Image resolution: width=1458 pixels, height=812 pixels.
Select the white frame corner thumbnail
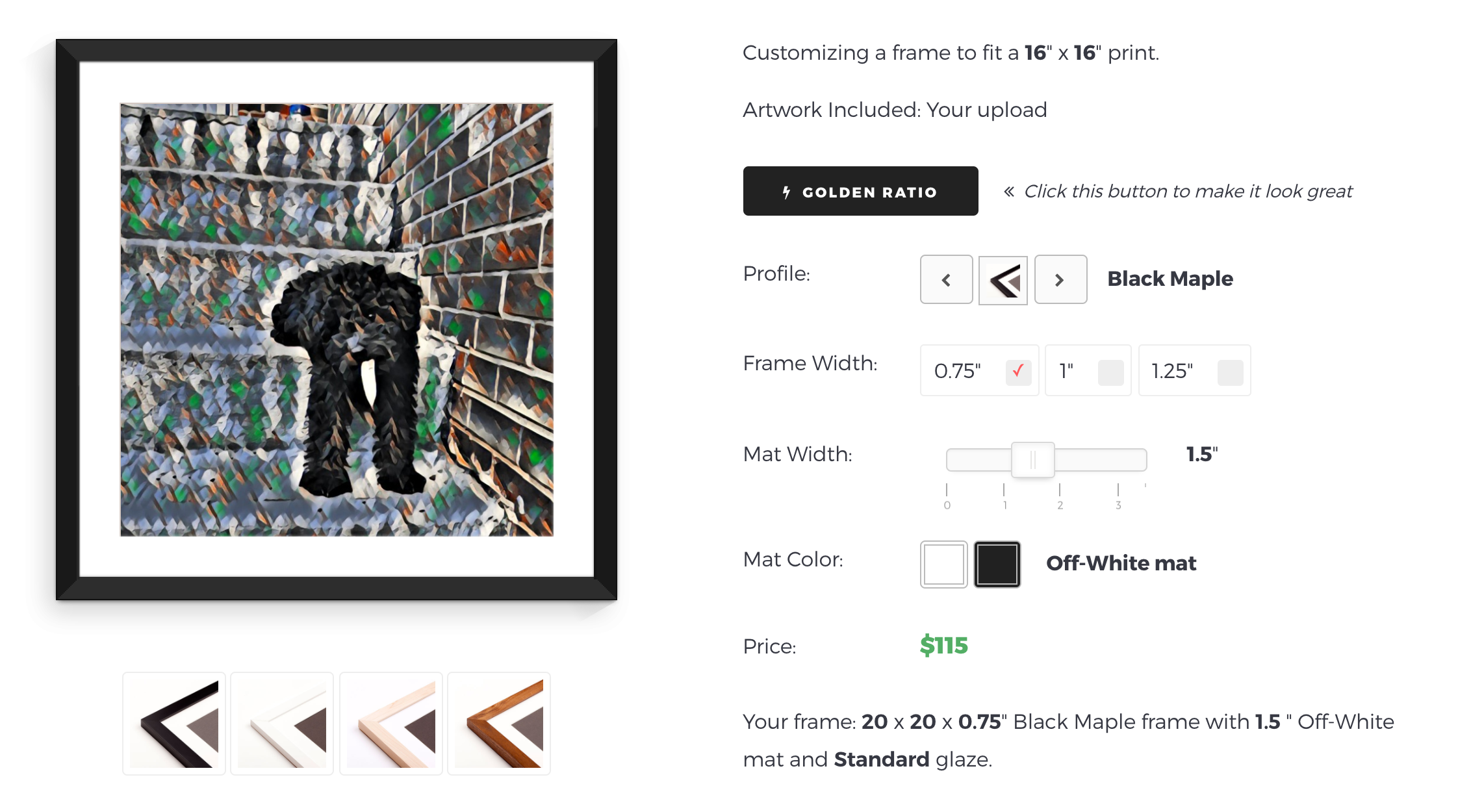click(282, 724)
